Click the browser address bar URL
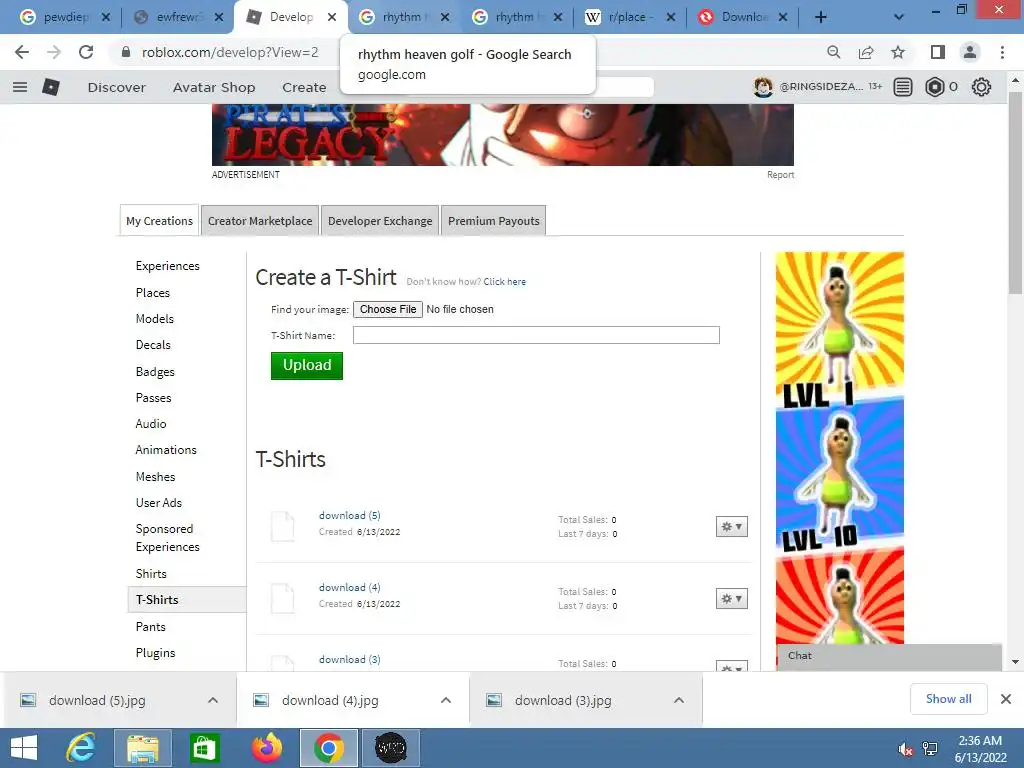 coord(230,52)
